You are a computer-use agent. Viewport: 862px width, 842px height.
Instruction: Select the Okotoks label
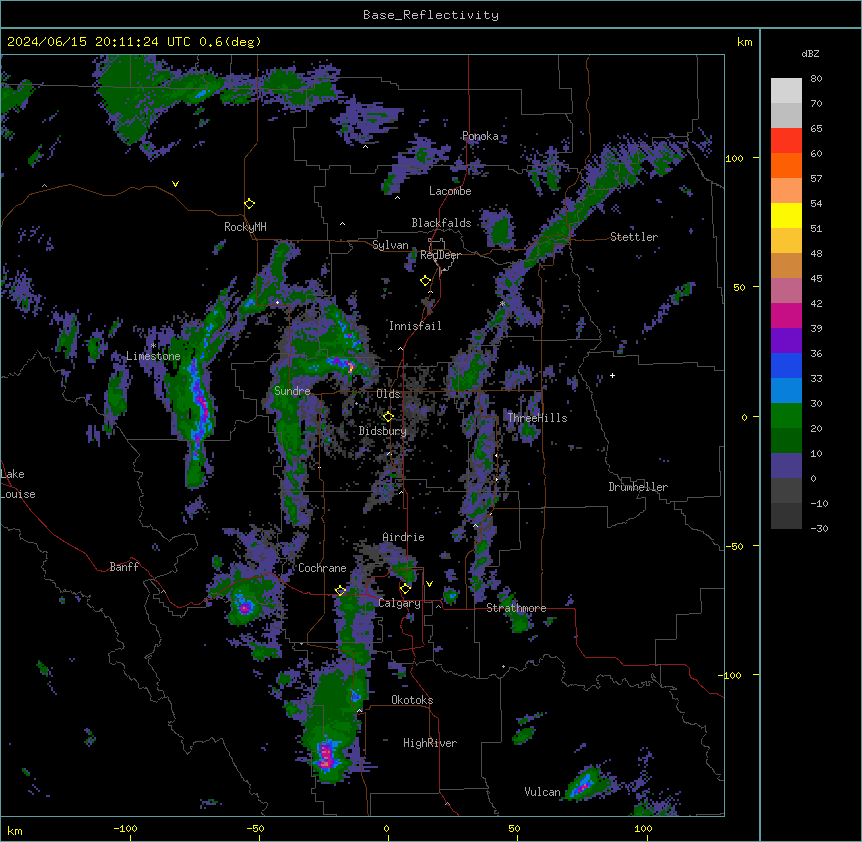click(x=412, y=700)
